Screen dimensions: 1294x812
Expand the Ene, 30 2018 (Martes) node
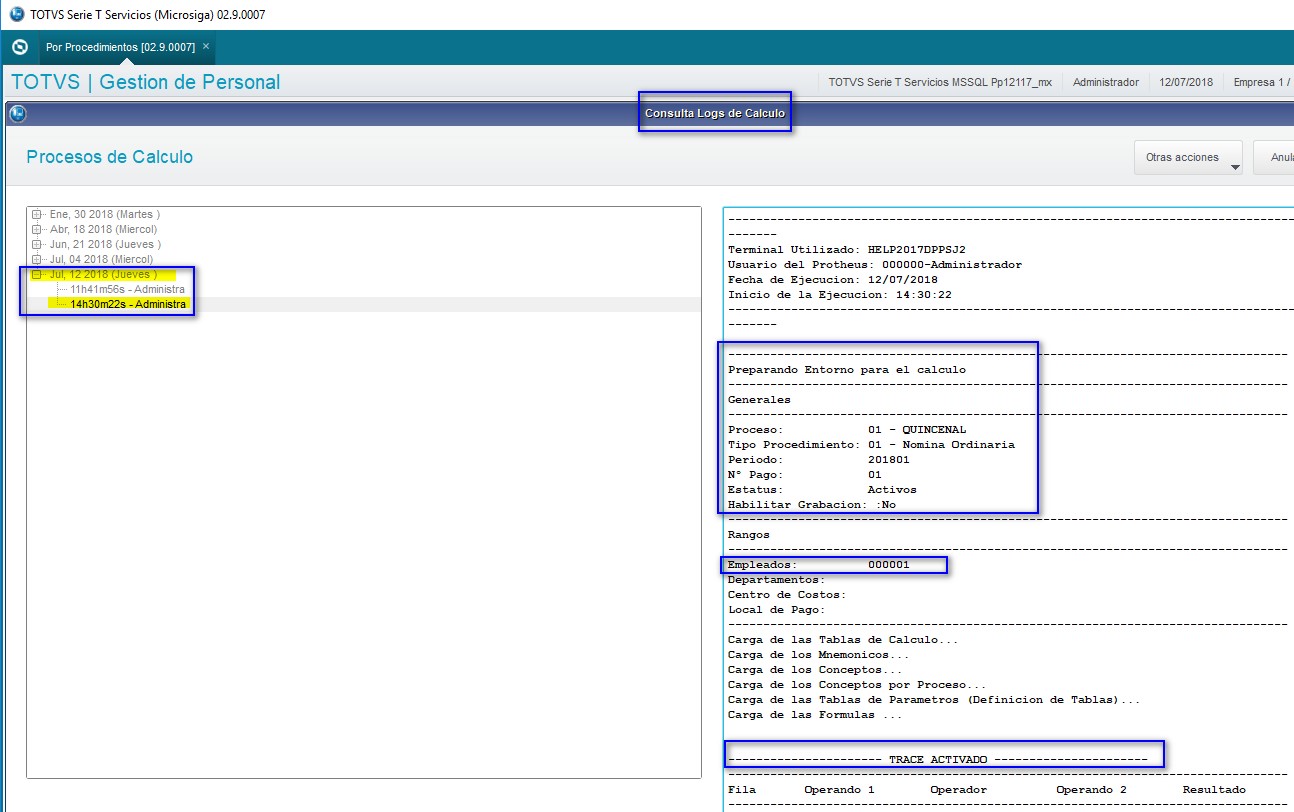point(37,215)
